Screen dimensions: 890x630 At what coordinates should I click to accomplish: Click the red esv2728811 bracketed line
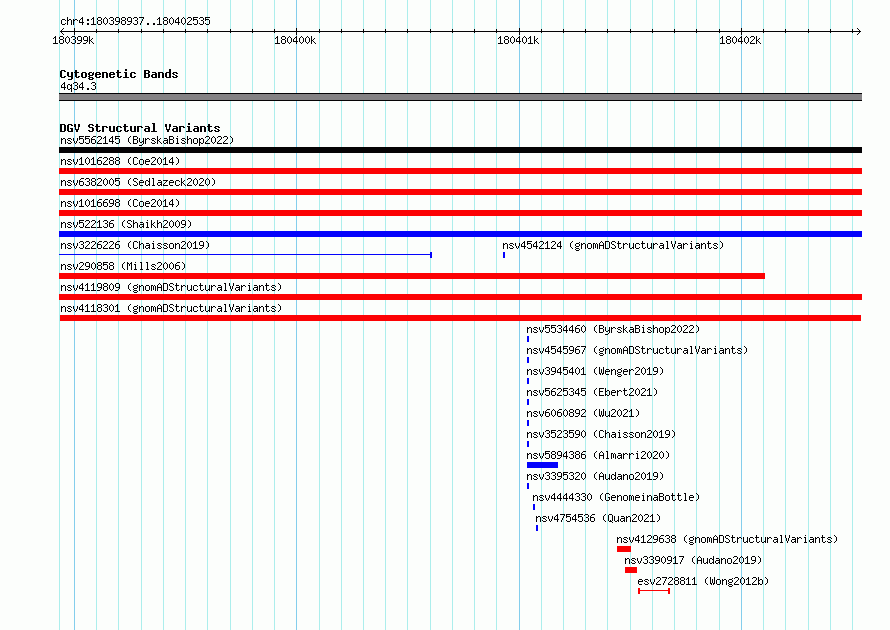click(654, 591)
